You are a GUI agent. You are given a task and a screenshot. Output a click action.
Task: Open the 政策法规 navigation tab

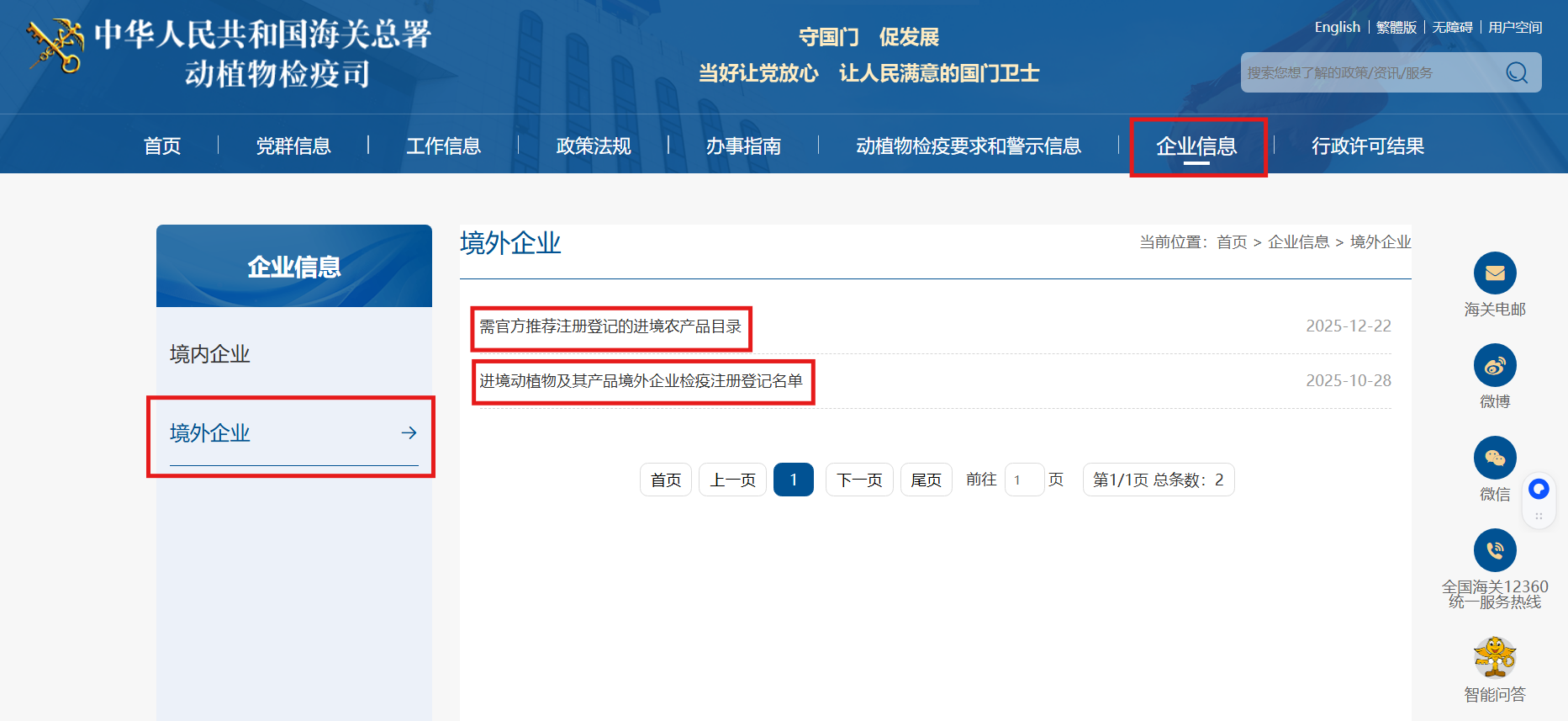point(594,146)
